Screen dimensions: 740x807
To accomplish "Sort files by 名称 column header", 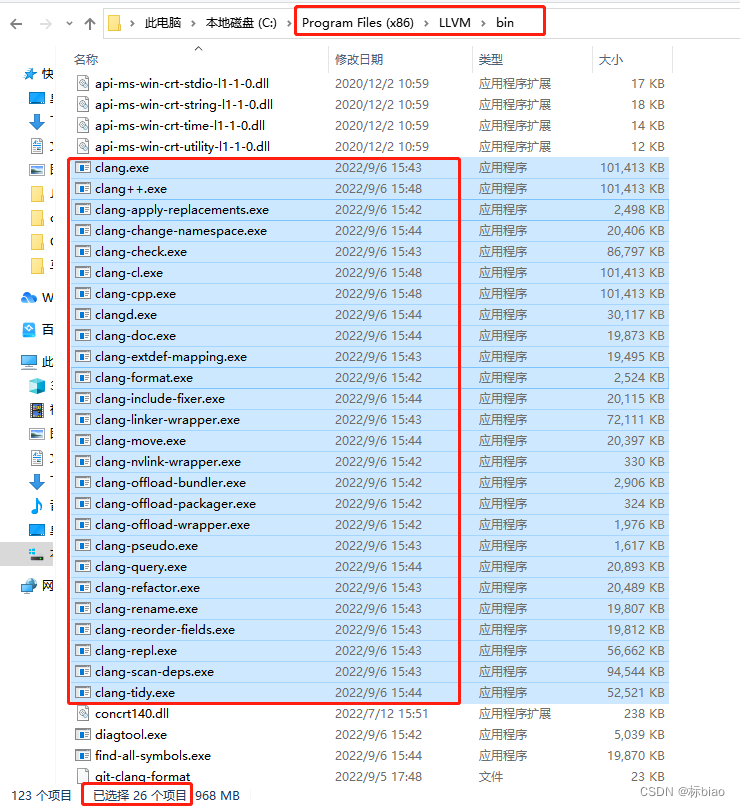I will tap(86, 60).
